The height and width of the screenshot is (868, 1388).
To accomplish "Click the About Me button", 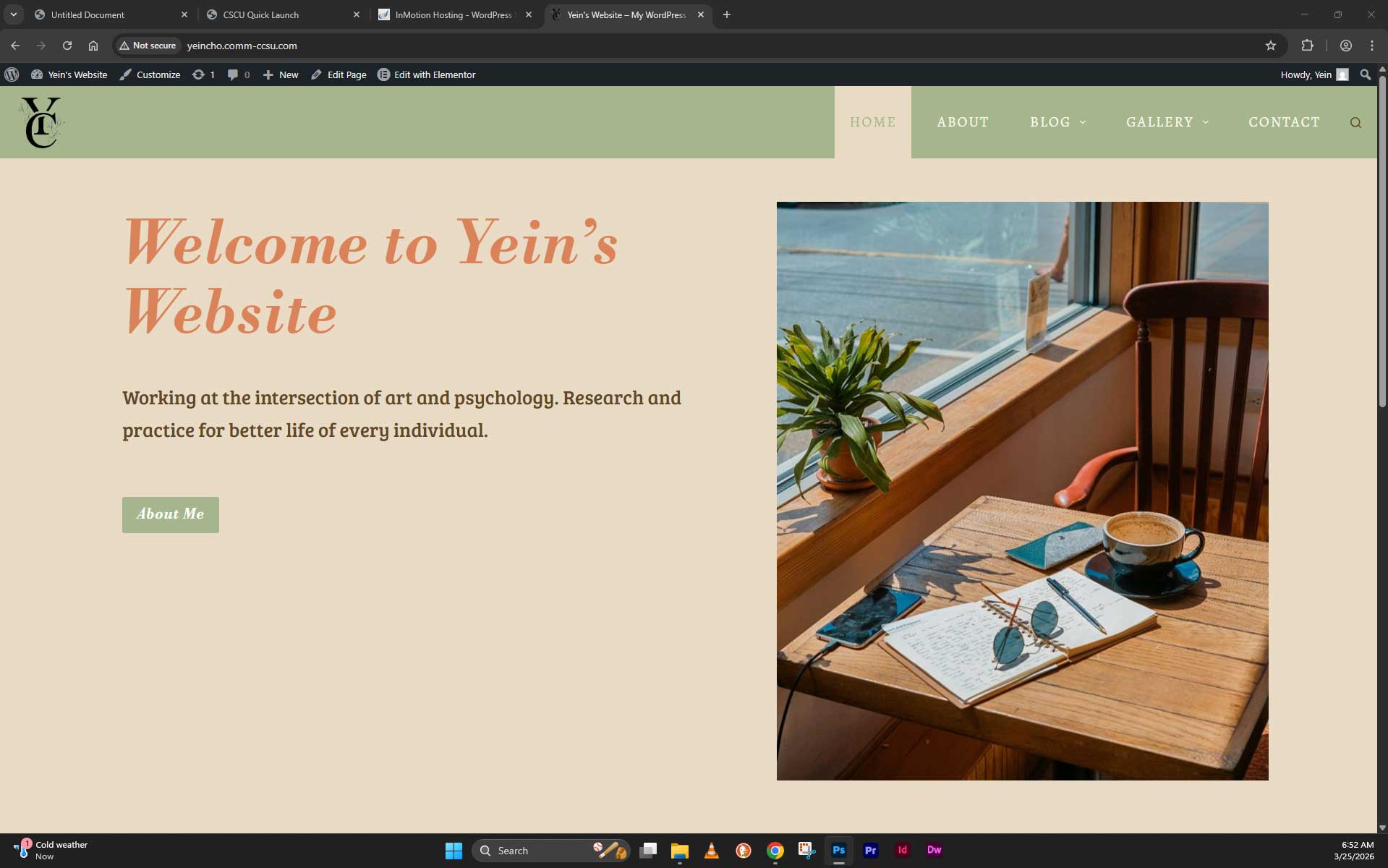I will (170, 514).
